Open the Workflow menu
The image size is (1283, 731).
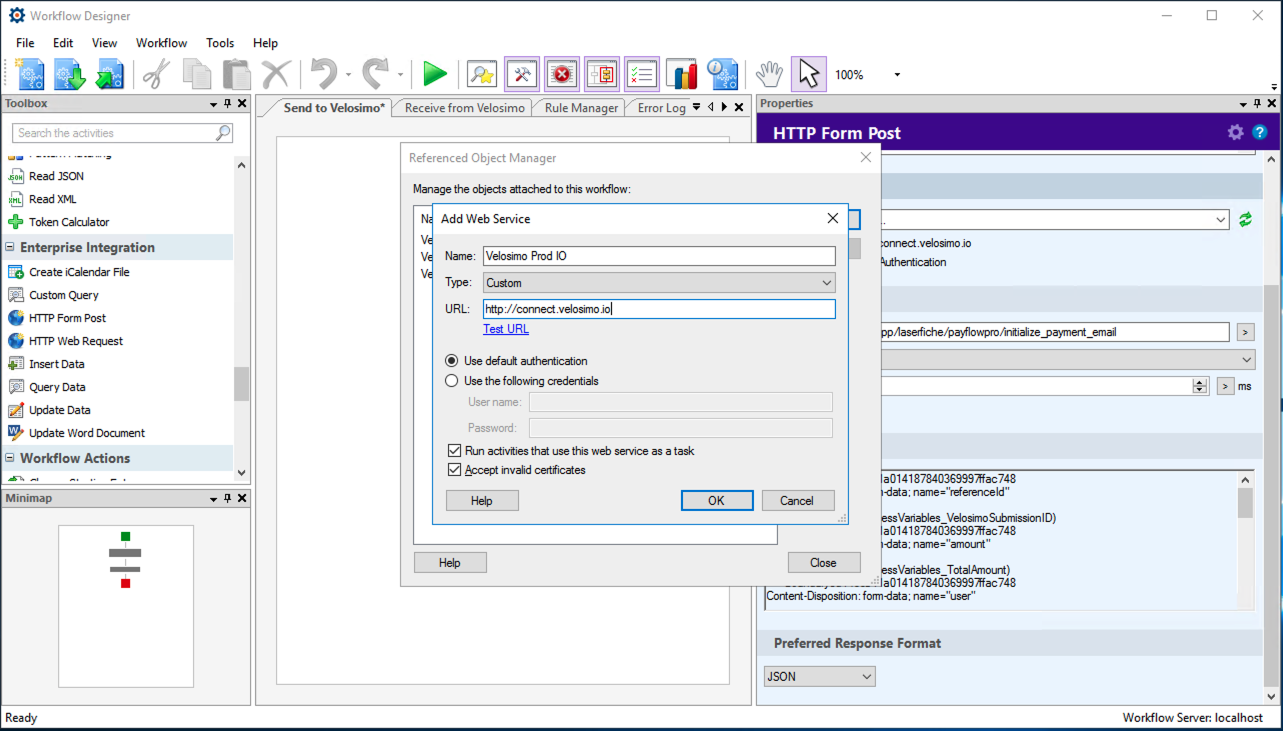(x=161, y=43)
